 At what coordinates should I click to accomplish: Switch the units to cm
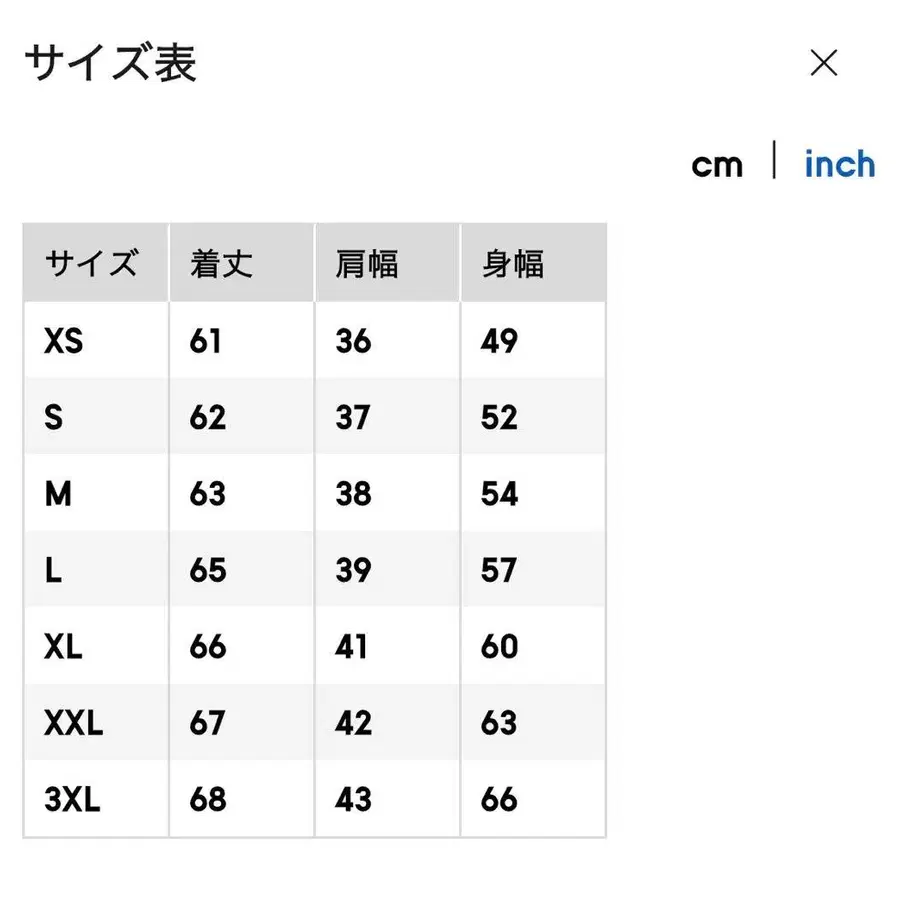click(x=718, y=164)
